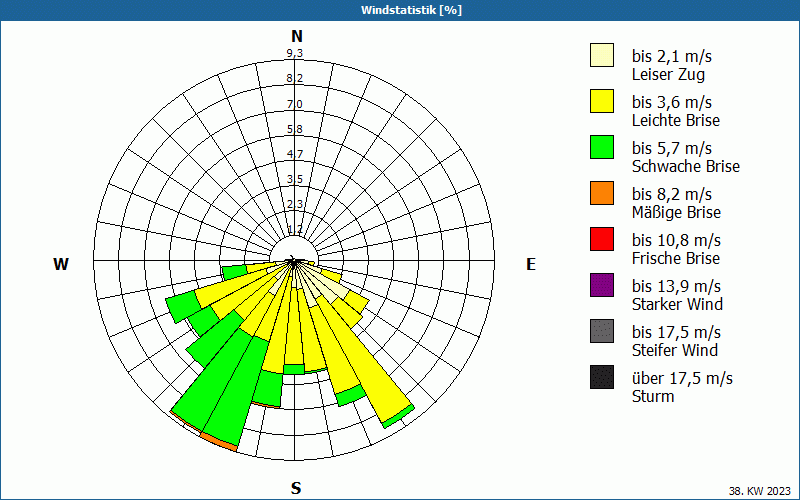Click the gray 'bis 17,5 m/s' legend swatch
Screen dimensions: 800x500
point(602,331)
